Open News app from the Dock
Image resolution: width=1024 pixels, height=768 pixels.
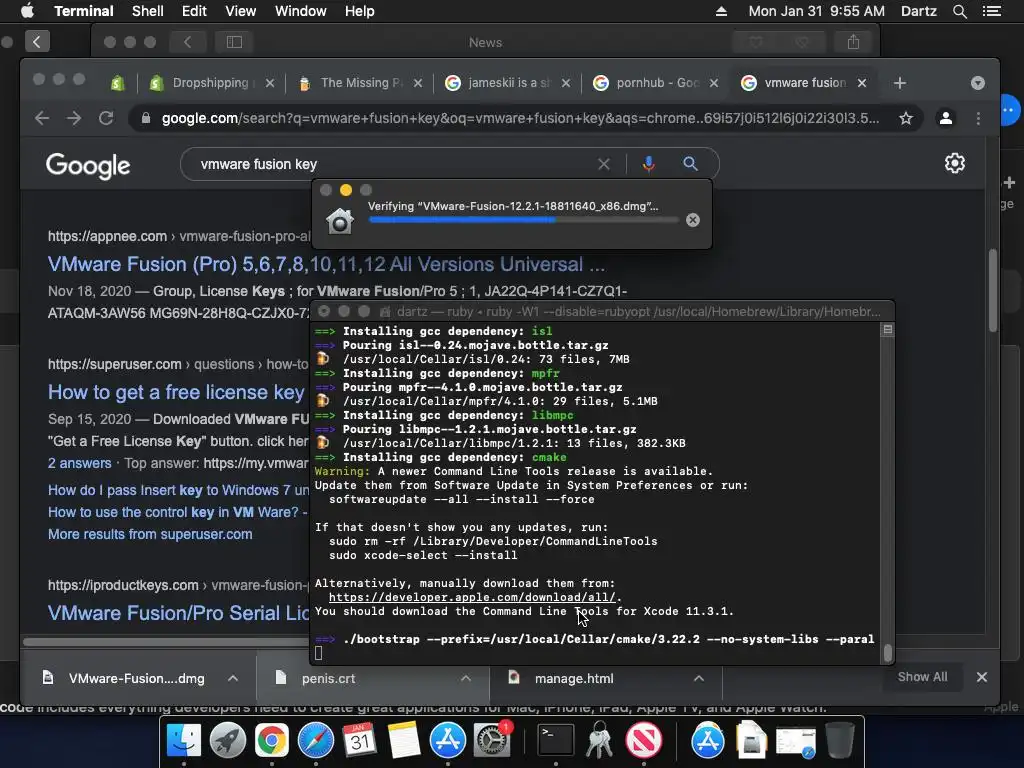click(x=644, y=741)
